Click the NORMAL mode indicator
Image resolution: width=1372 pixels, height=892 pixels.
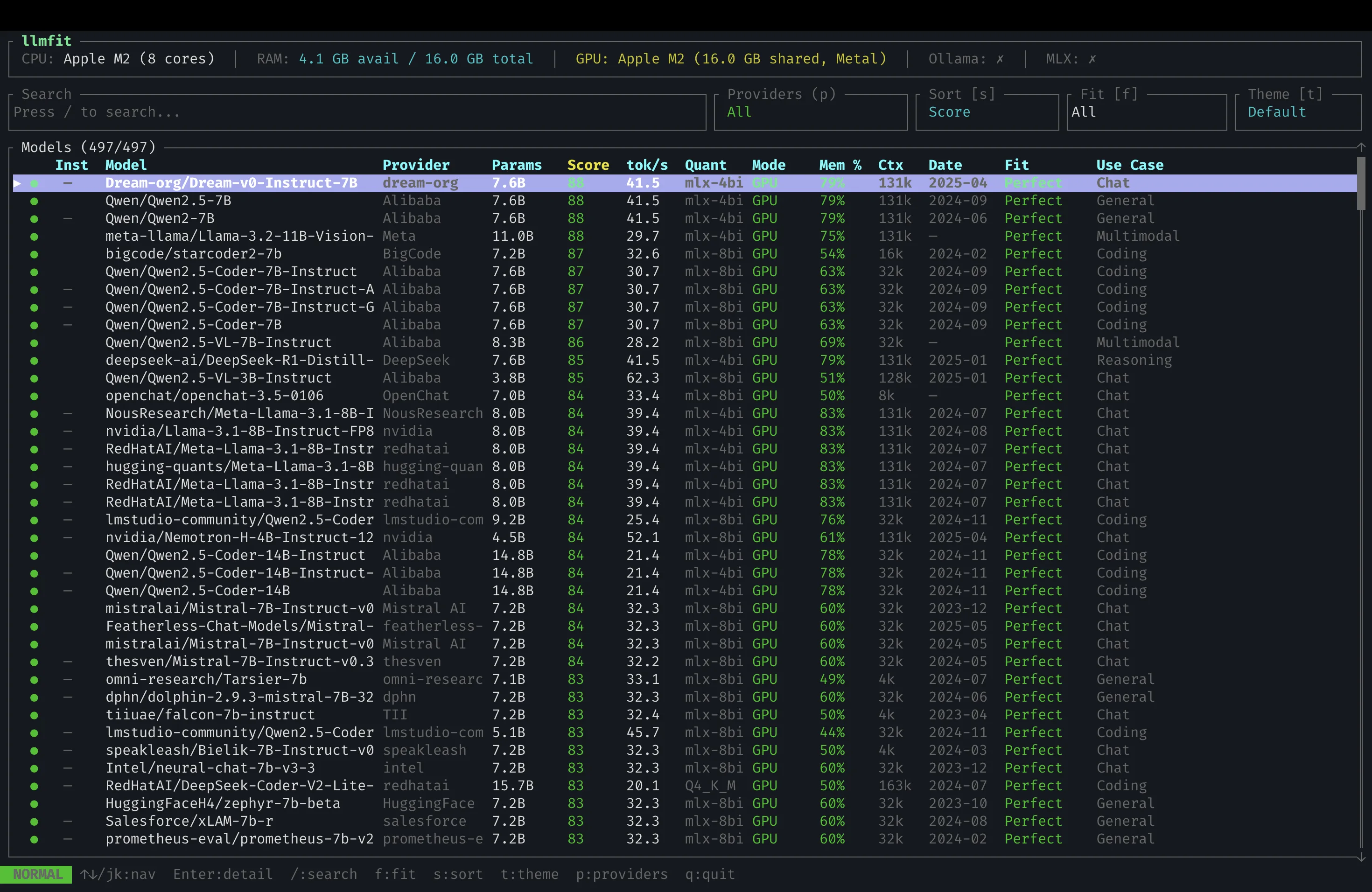(x=36, y=874)
